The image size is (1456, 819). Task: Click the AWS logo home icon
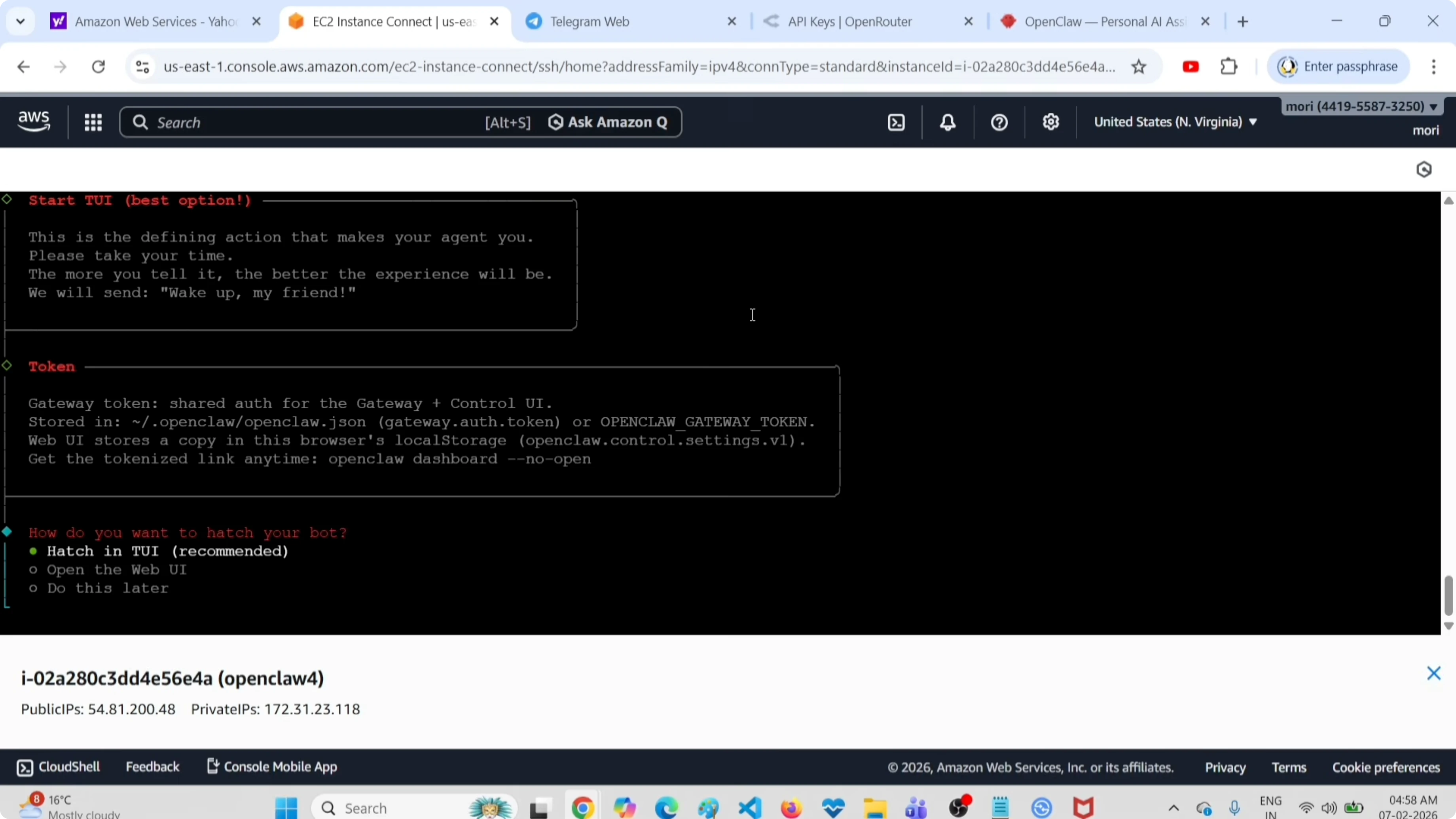(34, 121)
